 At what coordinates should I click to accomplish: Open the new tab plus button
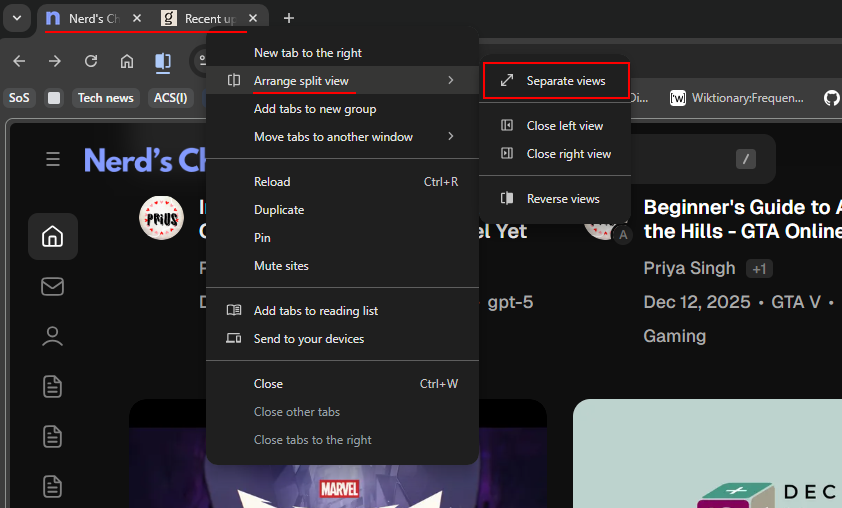click(x=289, y=18)
